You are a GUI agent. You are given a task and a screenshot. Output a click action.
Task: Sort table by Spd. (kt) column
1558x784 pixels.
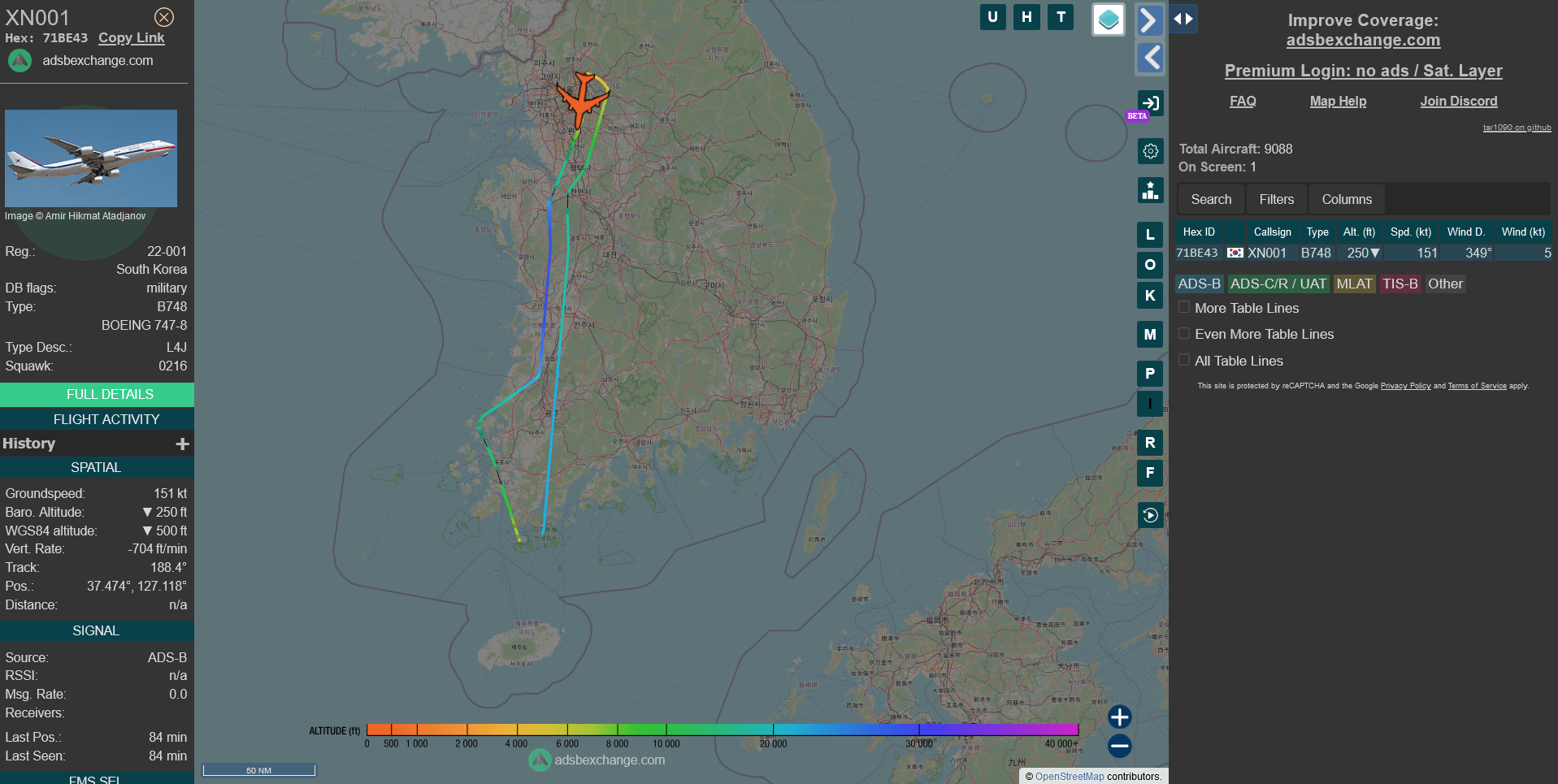[x=1410, y=232]
